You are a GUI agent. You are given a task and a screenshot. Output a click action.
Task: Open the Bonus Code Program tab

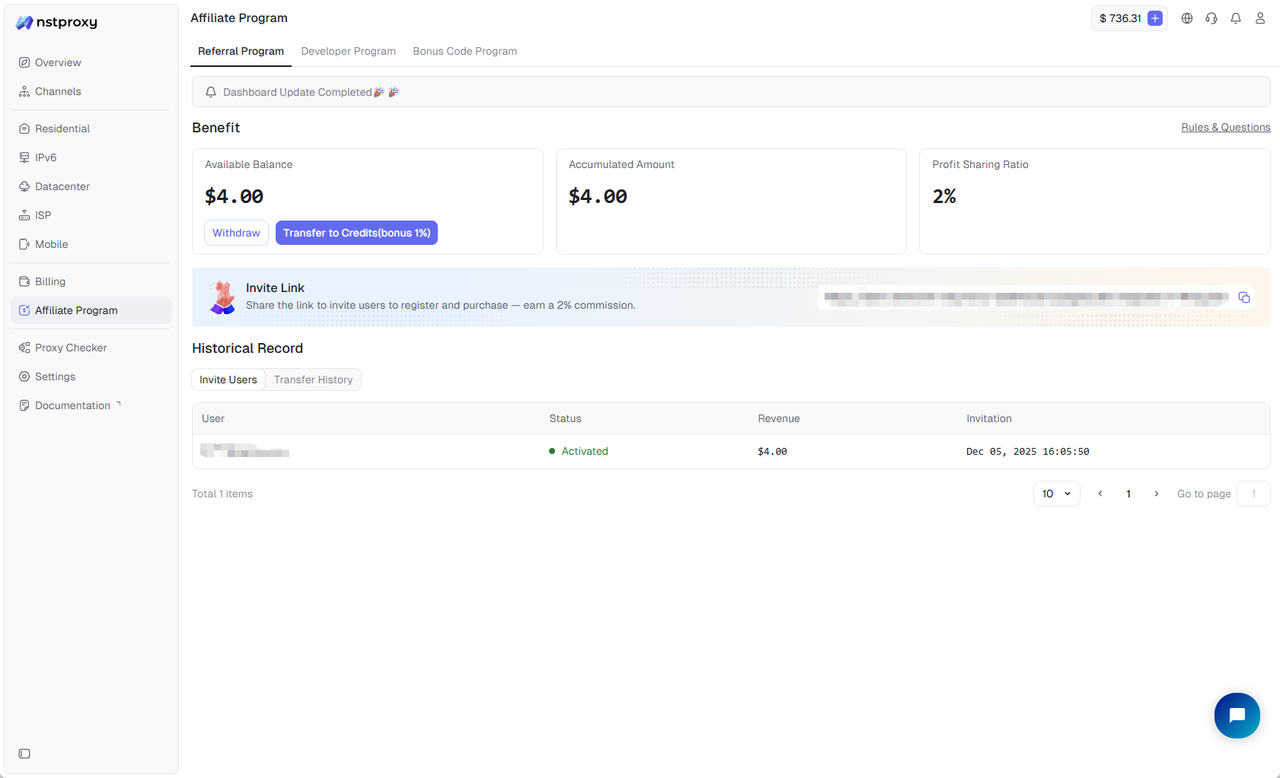(464, 50)
